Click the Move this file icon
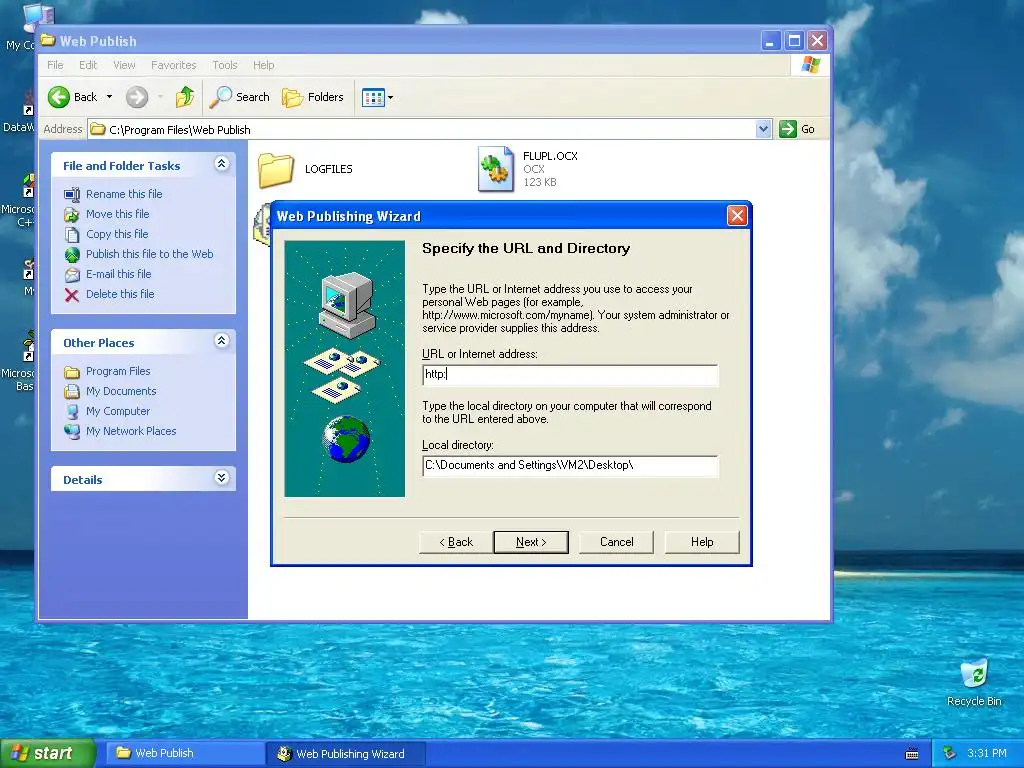This screenshot has width=1024, height=768. point(72,214)
